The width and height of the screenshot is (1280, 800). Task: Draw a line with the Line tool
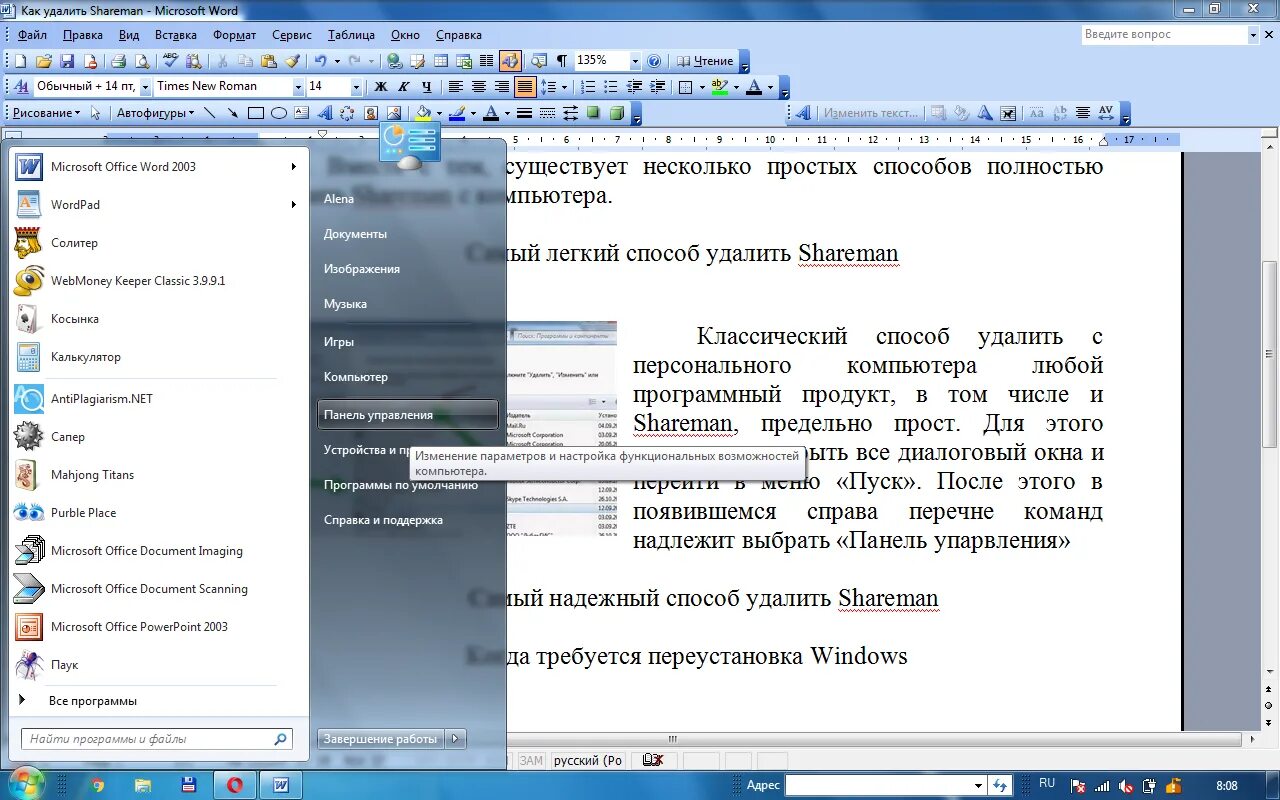209,113
